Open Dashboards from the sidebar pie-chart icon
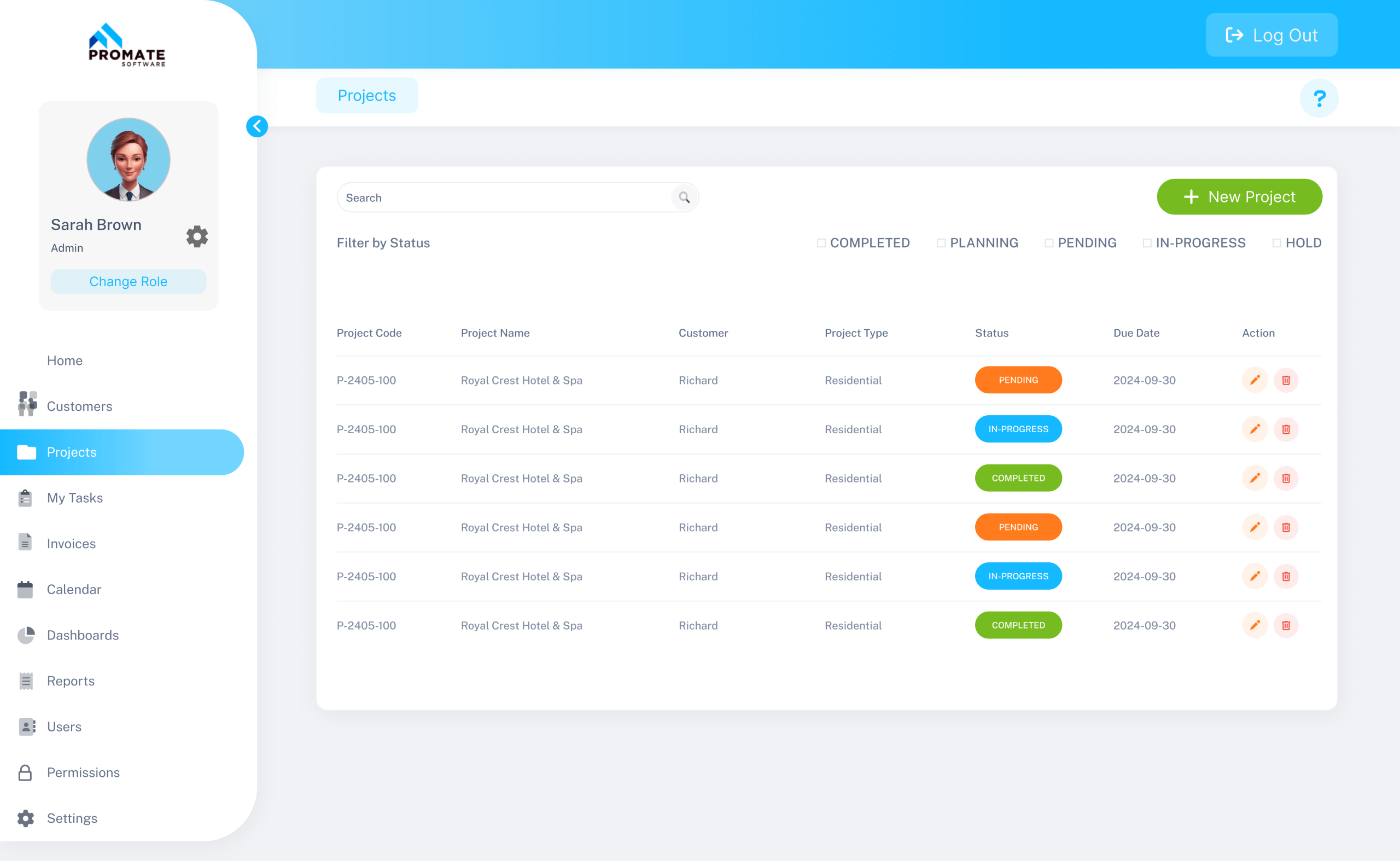 (x=26, y=635)
